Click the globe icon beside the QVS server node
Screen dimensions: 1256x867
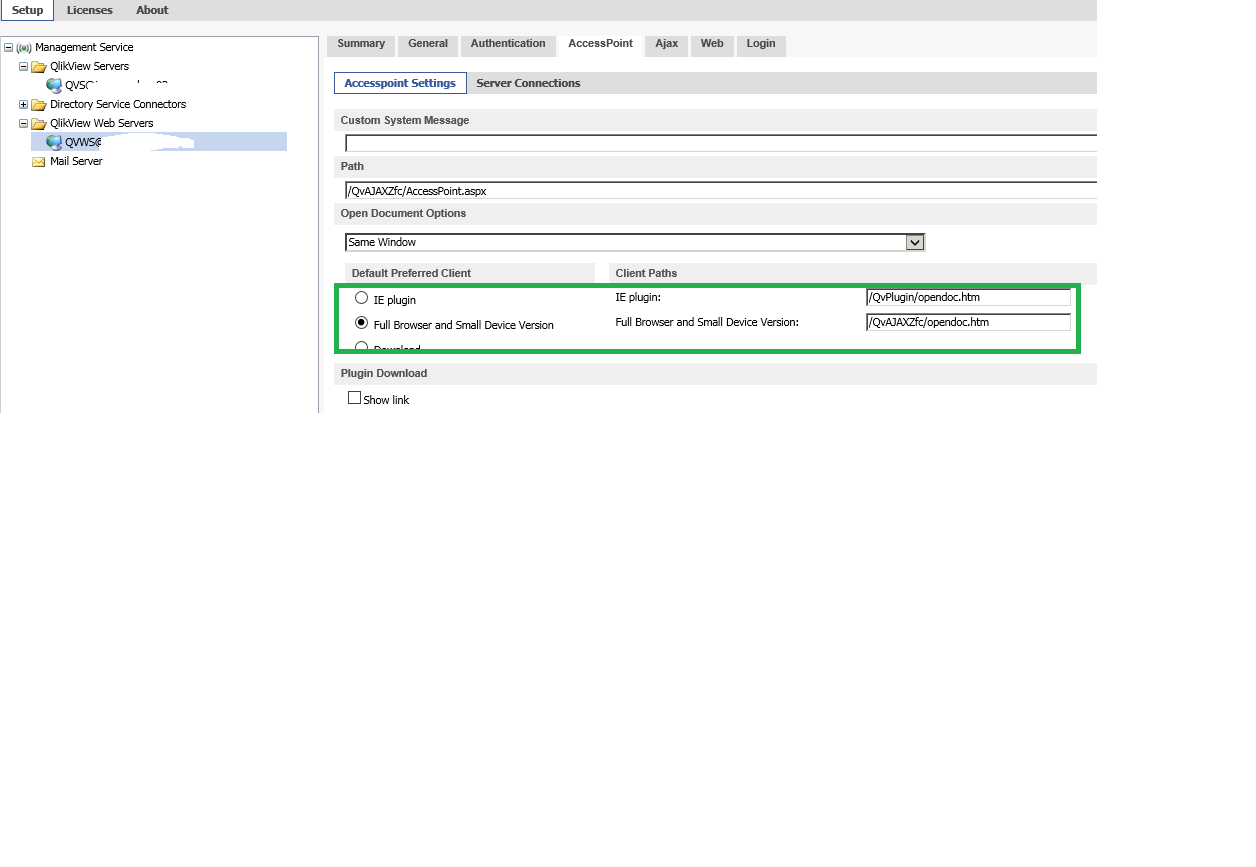pyautogui.click(x=54, y=85)
